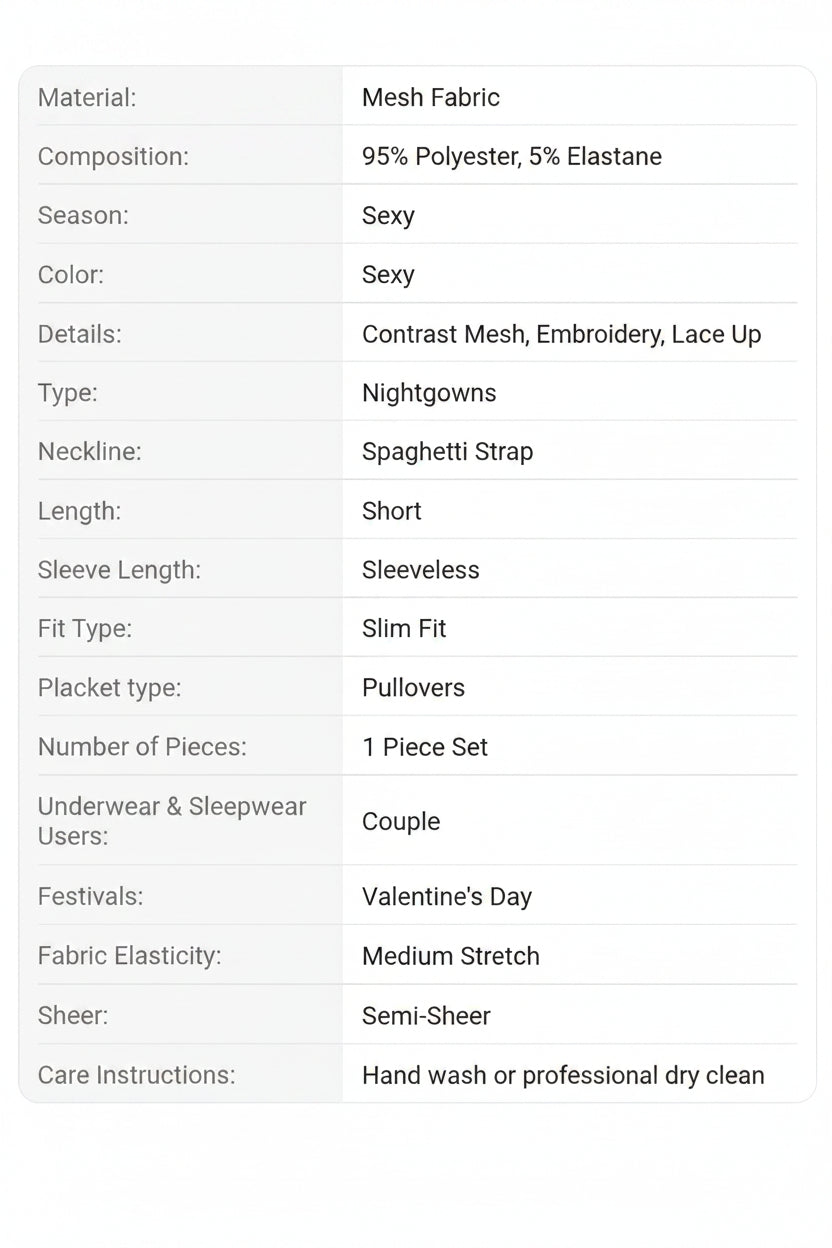Select Spaghetti Strap neckline value

tap(447, 452)
